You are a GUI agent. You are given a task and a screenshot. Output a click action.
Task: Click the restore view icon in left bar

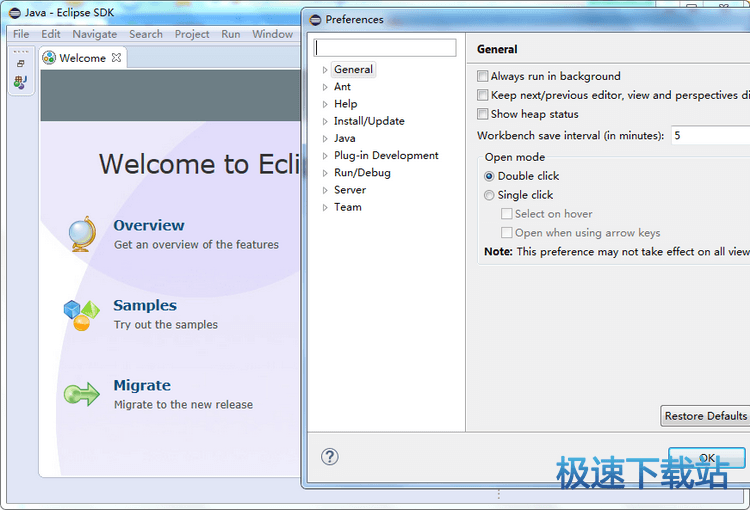click(21, 64)
